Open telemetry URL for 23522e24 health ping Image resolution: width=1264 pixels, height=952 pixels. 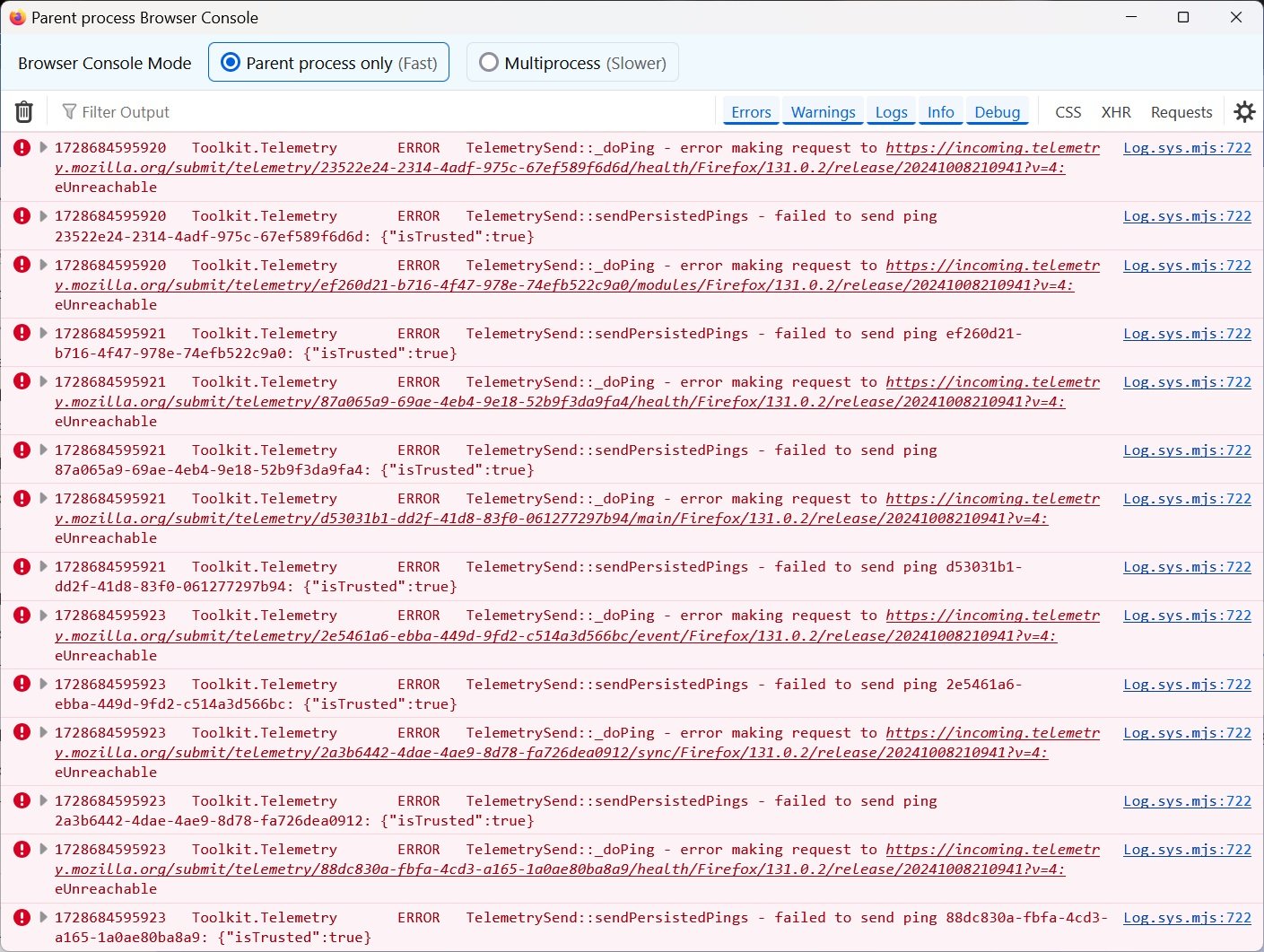(560, 167)
